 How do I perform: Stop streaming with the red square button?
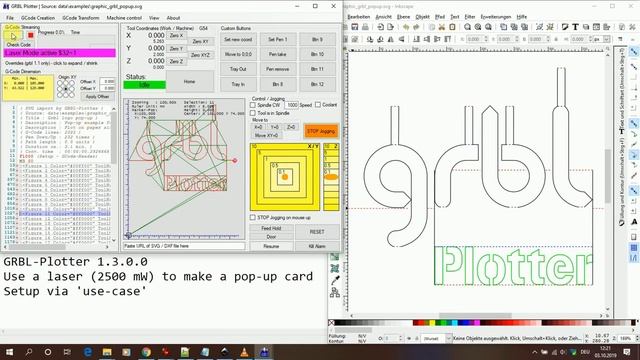(x=30, y=36)
